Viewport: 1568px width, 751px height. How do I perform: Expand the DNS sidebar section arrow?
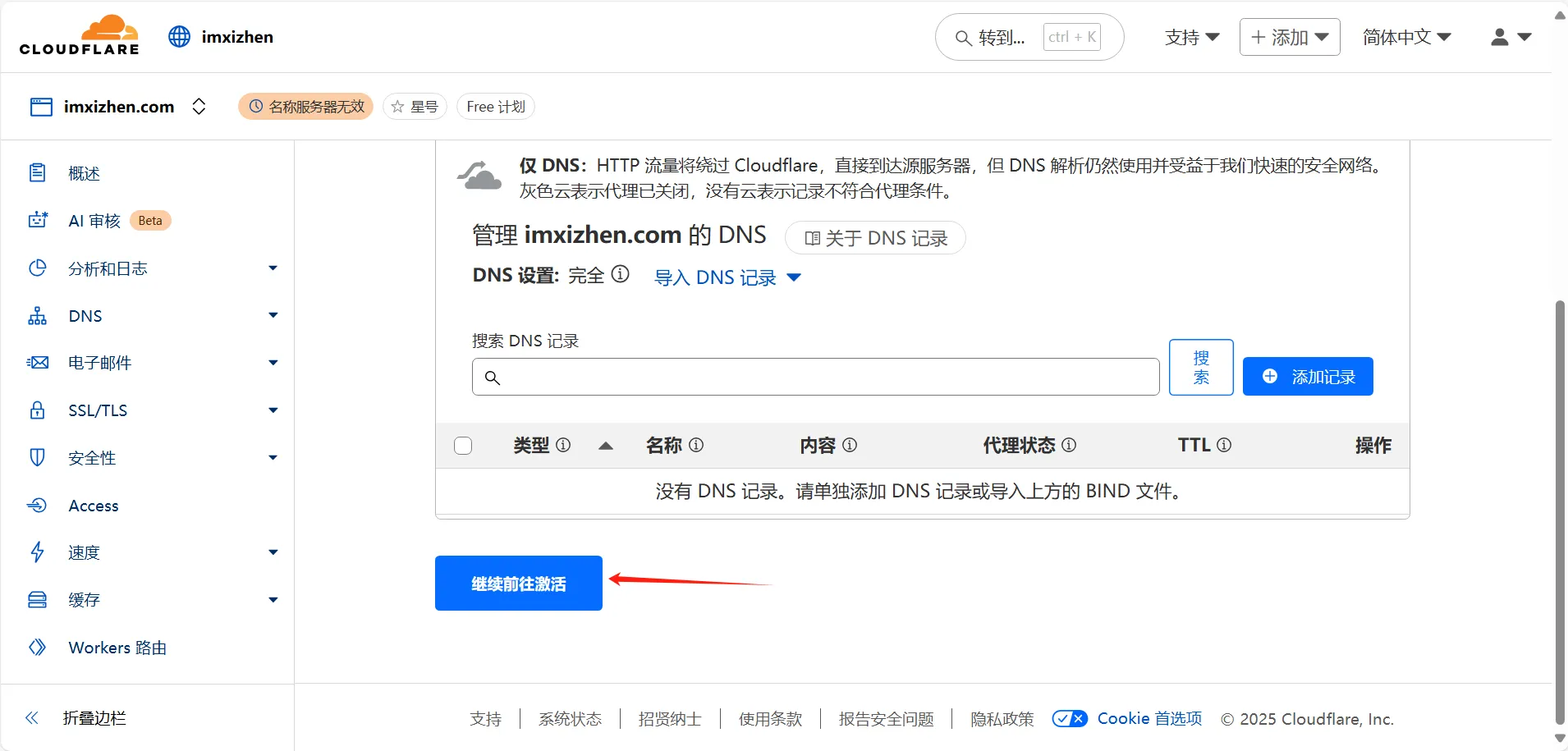click(273, 315)
